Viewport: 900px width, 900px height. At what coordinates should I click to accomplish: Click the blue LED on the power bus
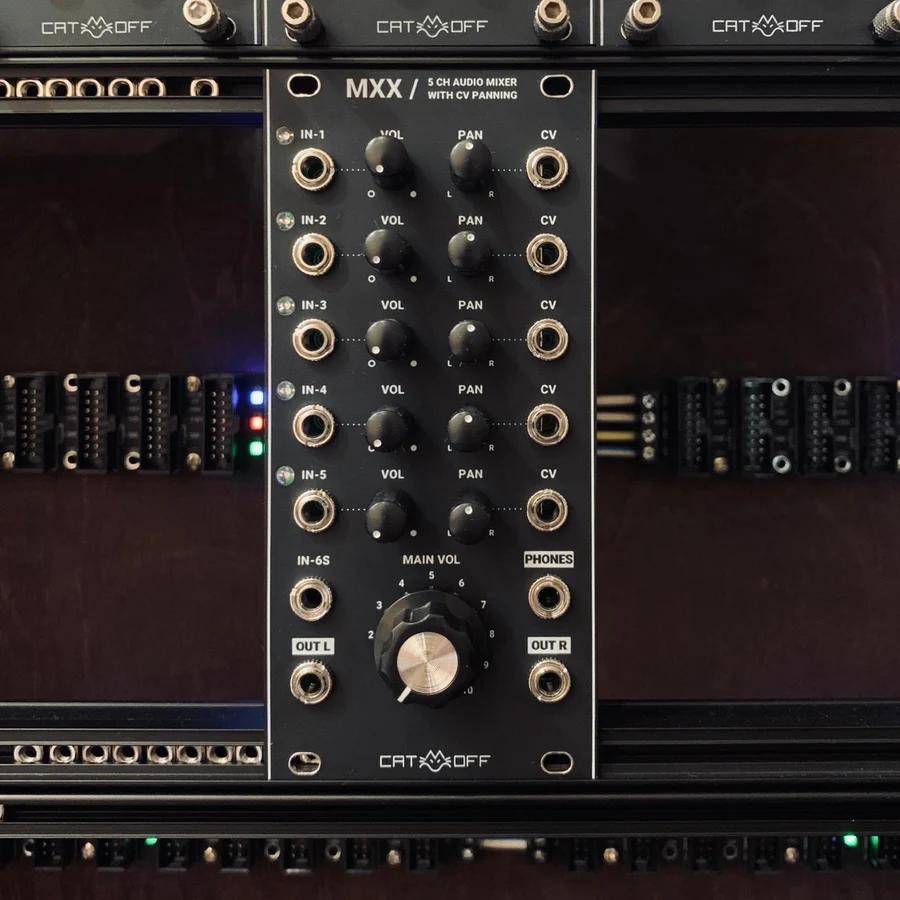[x=256, y=398]
